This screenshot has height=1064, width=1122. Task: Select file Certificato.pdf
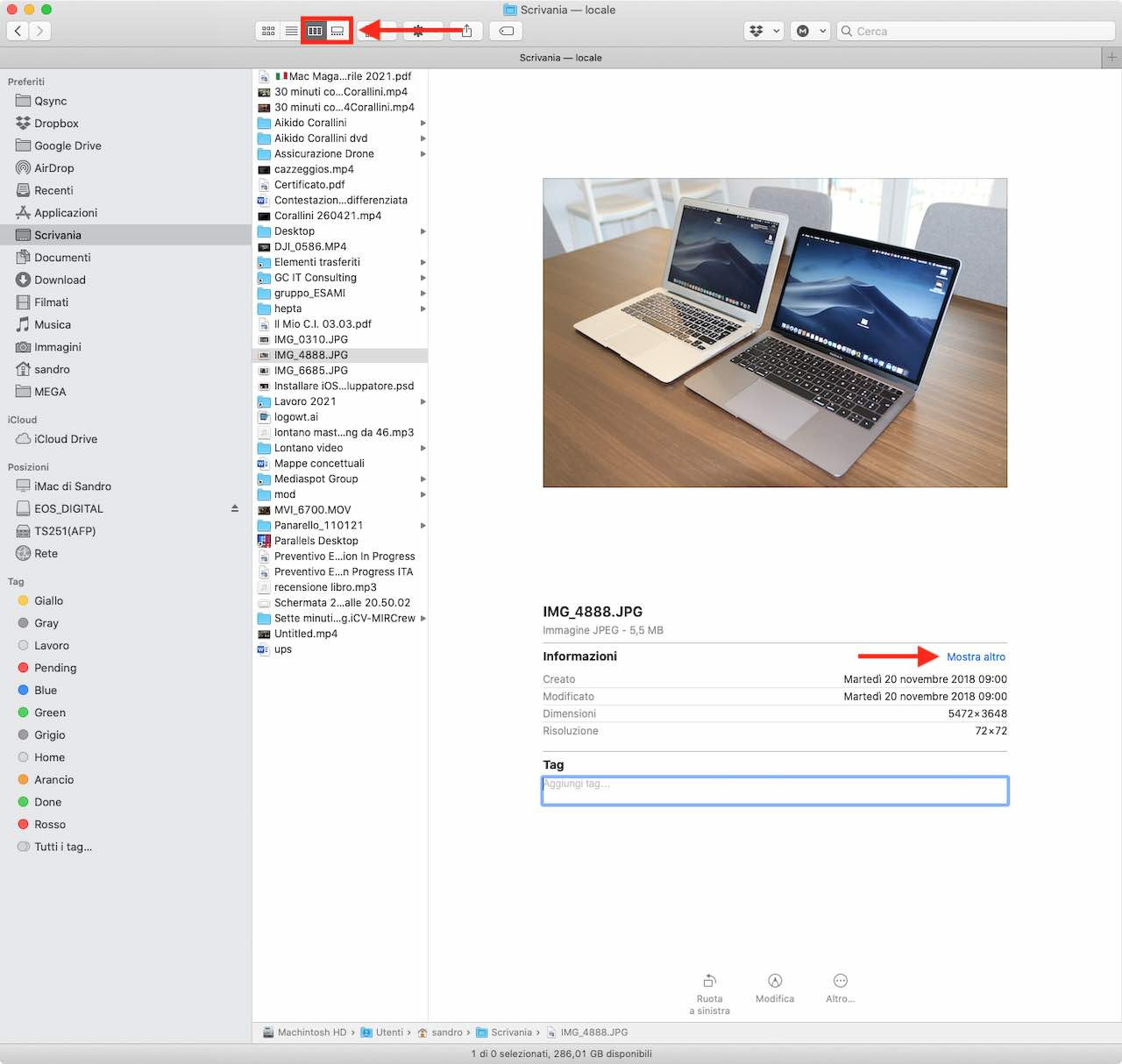(x=309, y=185)
